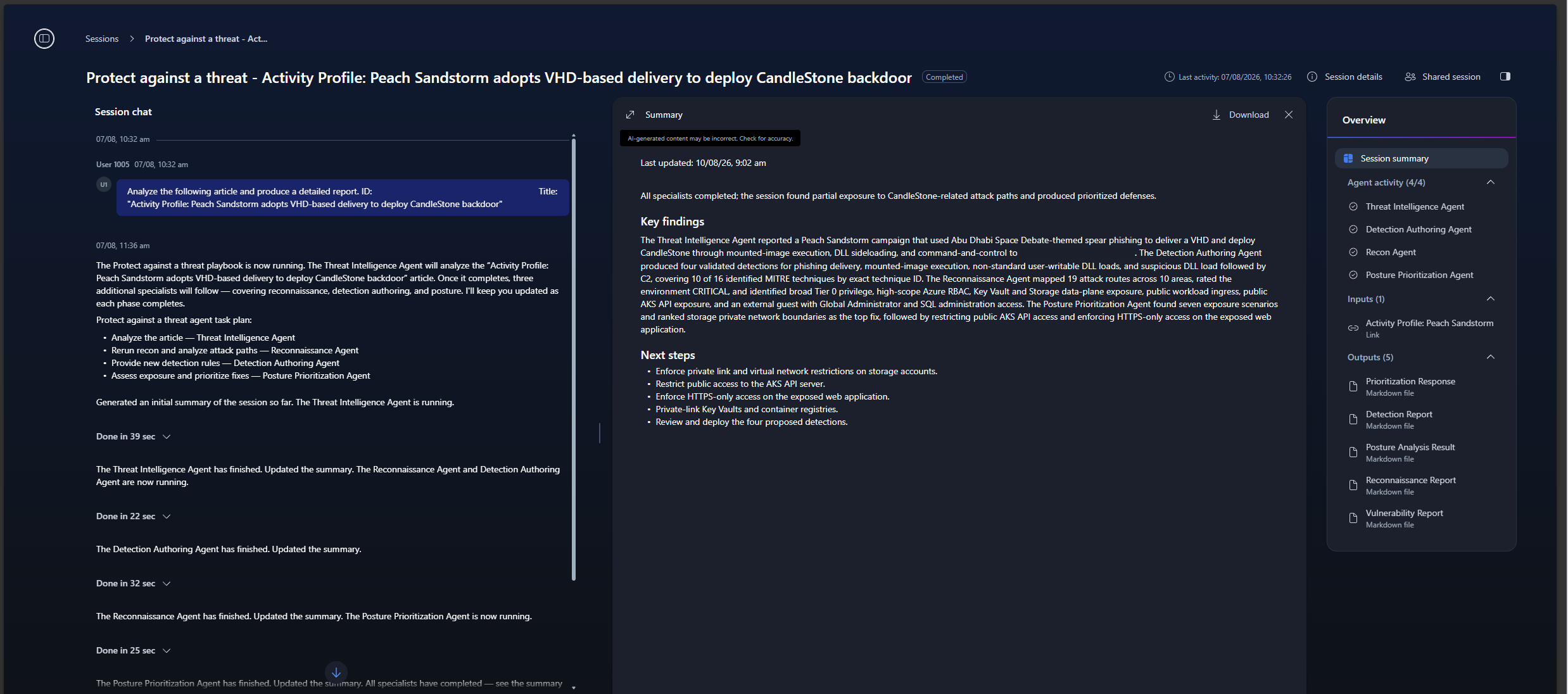Close the Summary panel
1568x694 pixels.
pos(1289,115)
